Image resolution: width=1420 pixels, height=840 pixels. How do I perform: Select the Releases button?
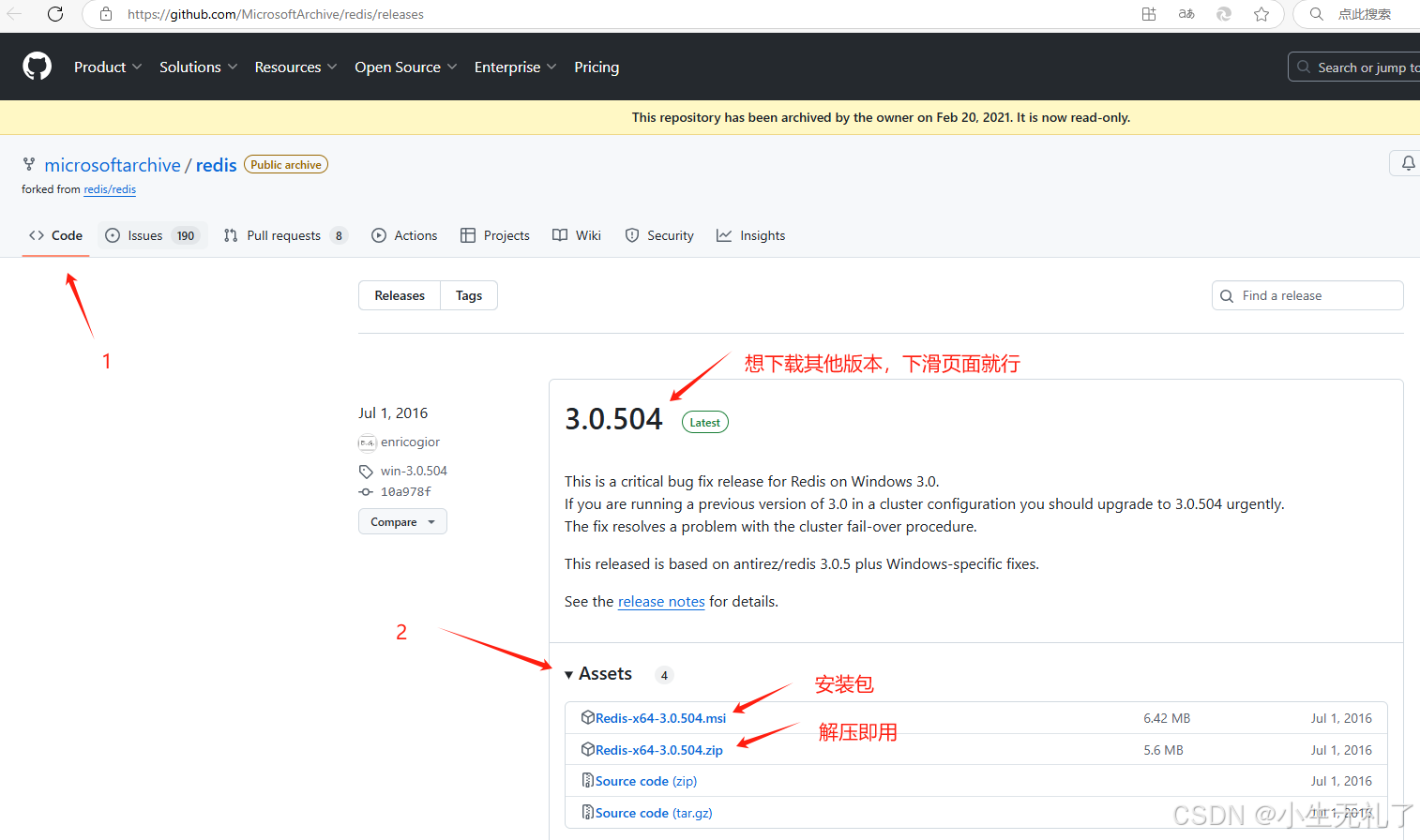[400, 295]
